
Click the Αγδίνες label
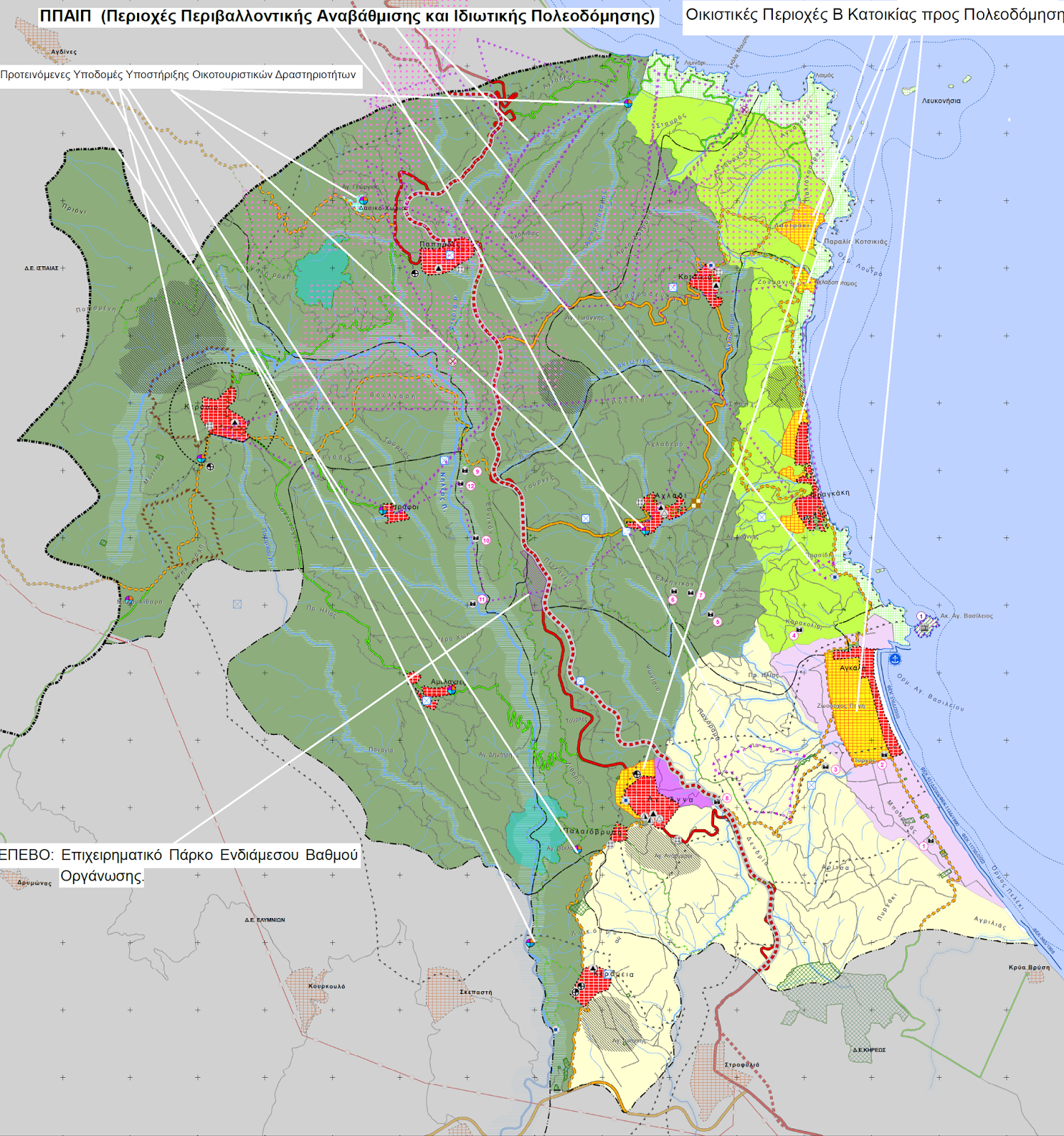coord(63,52)
